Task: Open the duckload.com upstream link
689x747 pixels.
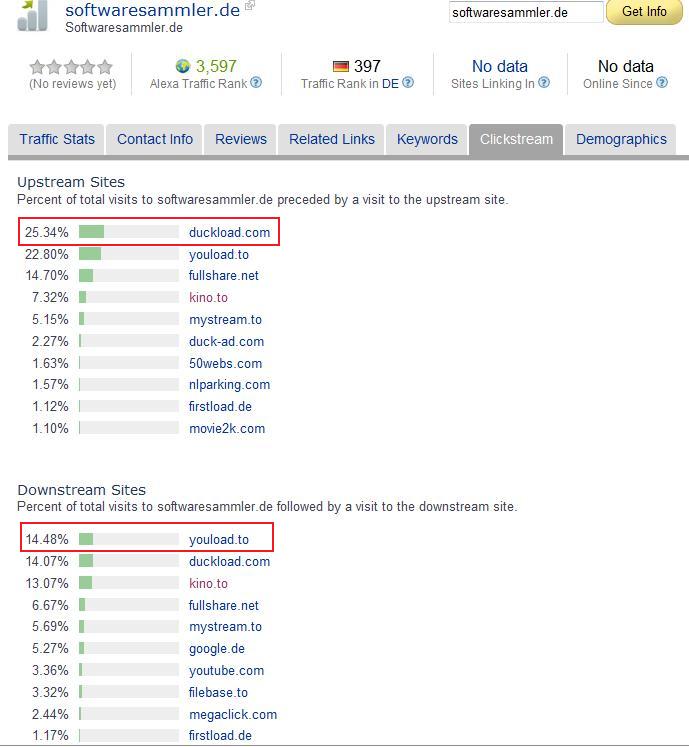Action: tap(229, 233)
